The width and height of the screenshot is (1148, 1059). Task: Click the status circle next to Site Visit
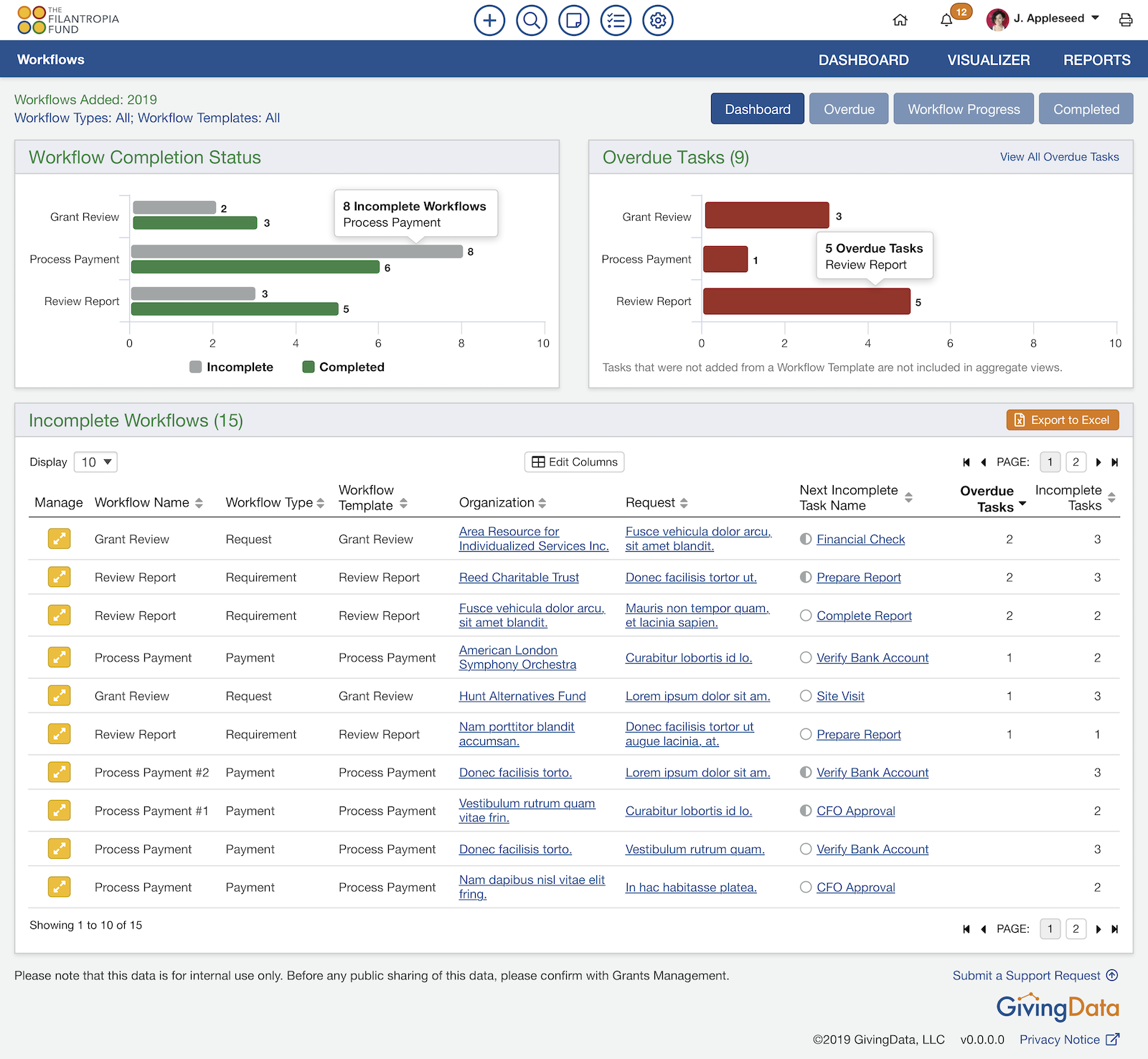tap(805, 695)
